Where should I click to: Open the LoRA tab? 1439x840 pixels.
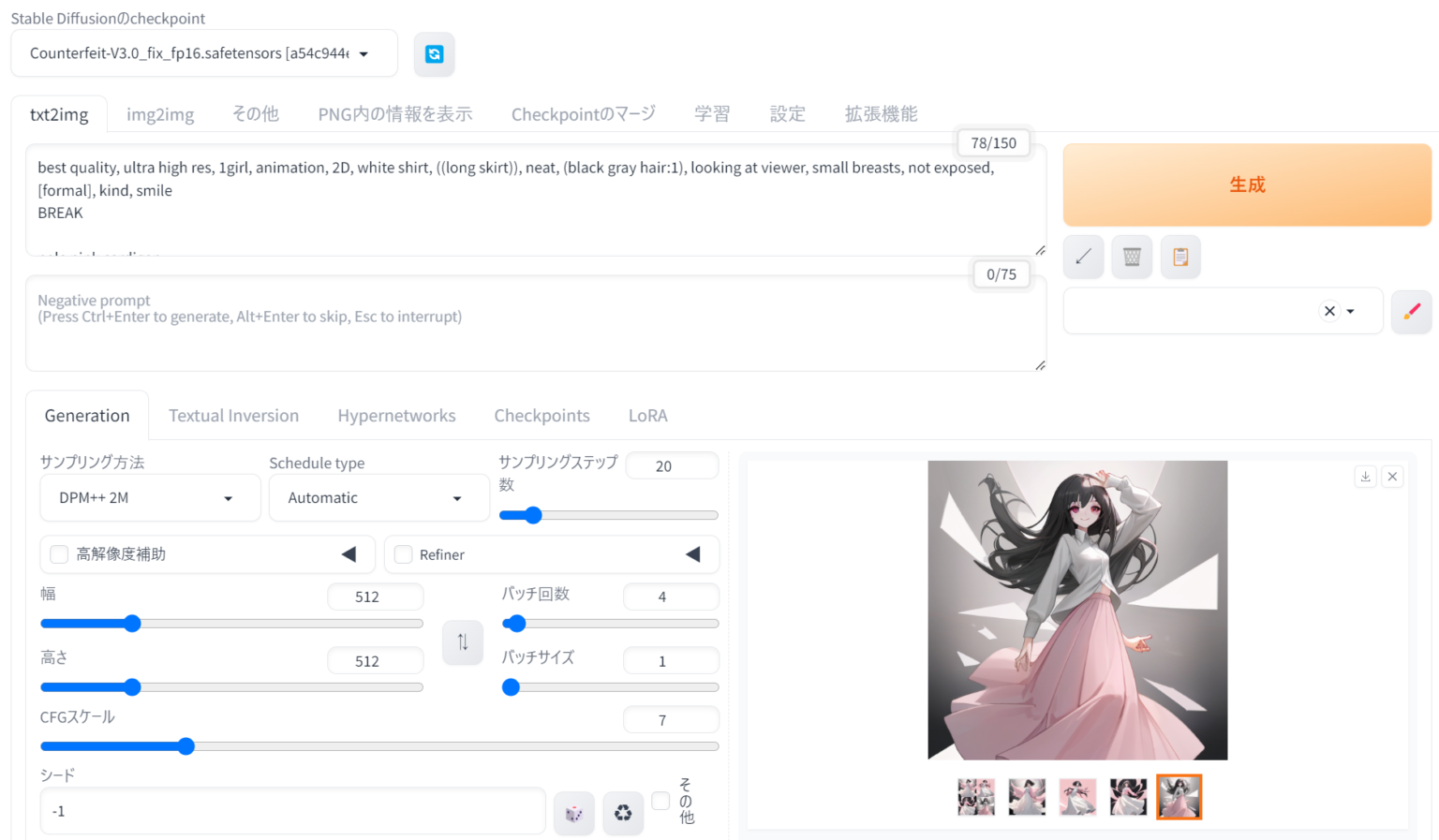coord(647,415)
